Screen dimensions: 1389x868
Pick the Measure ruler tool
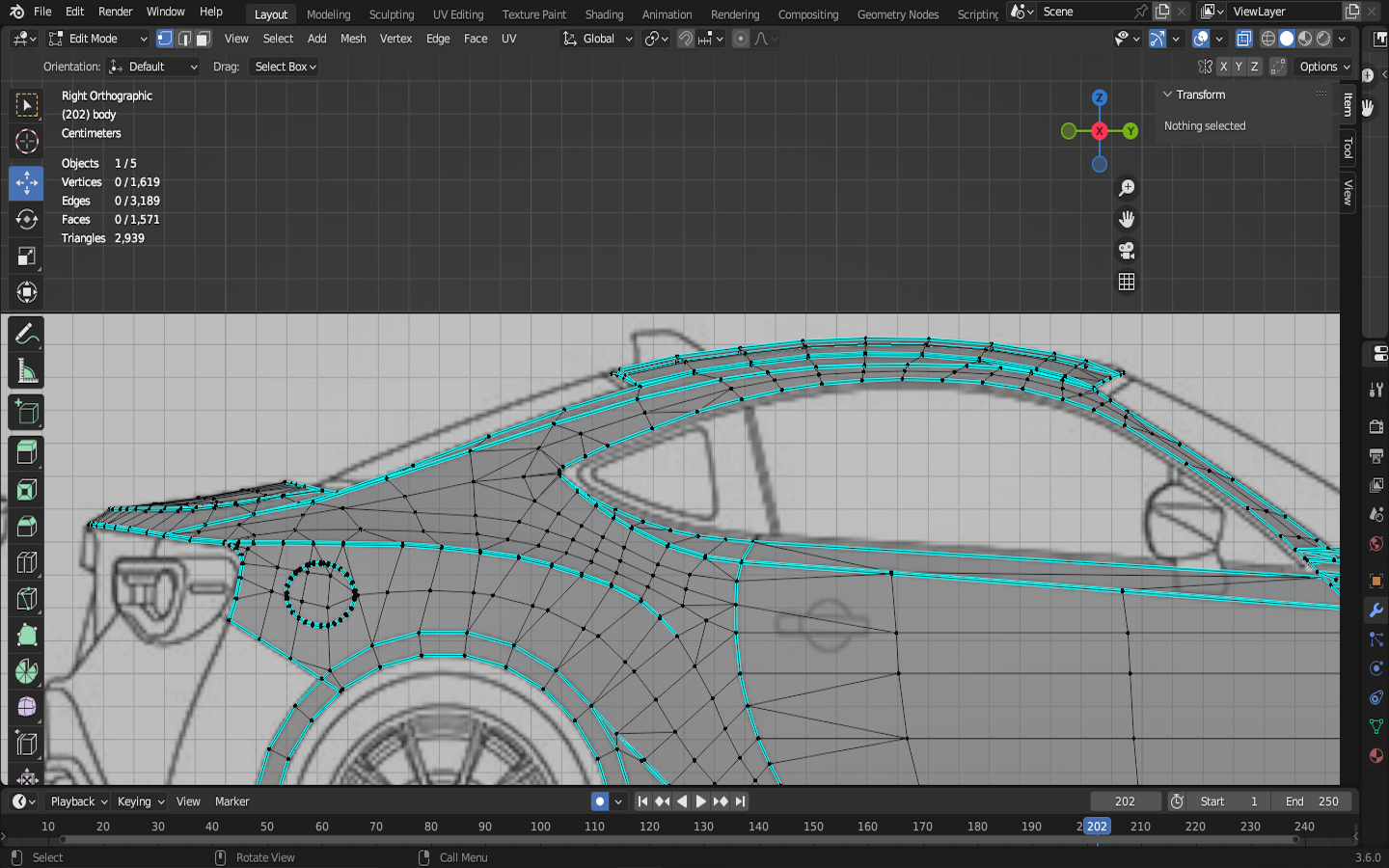pyautogui.click(x=27, y=372)
